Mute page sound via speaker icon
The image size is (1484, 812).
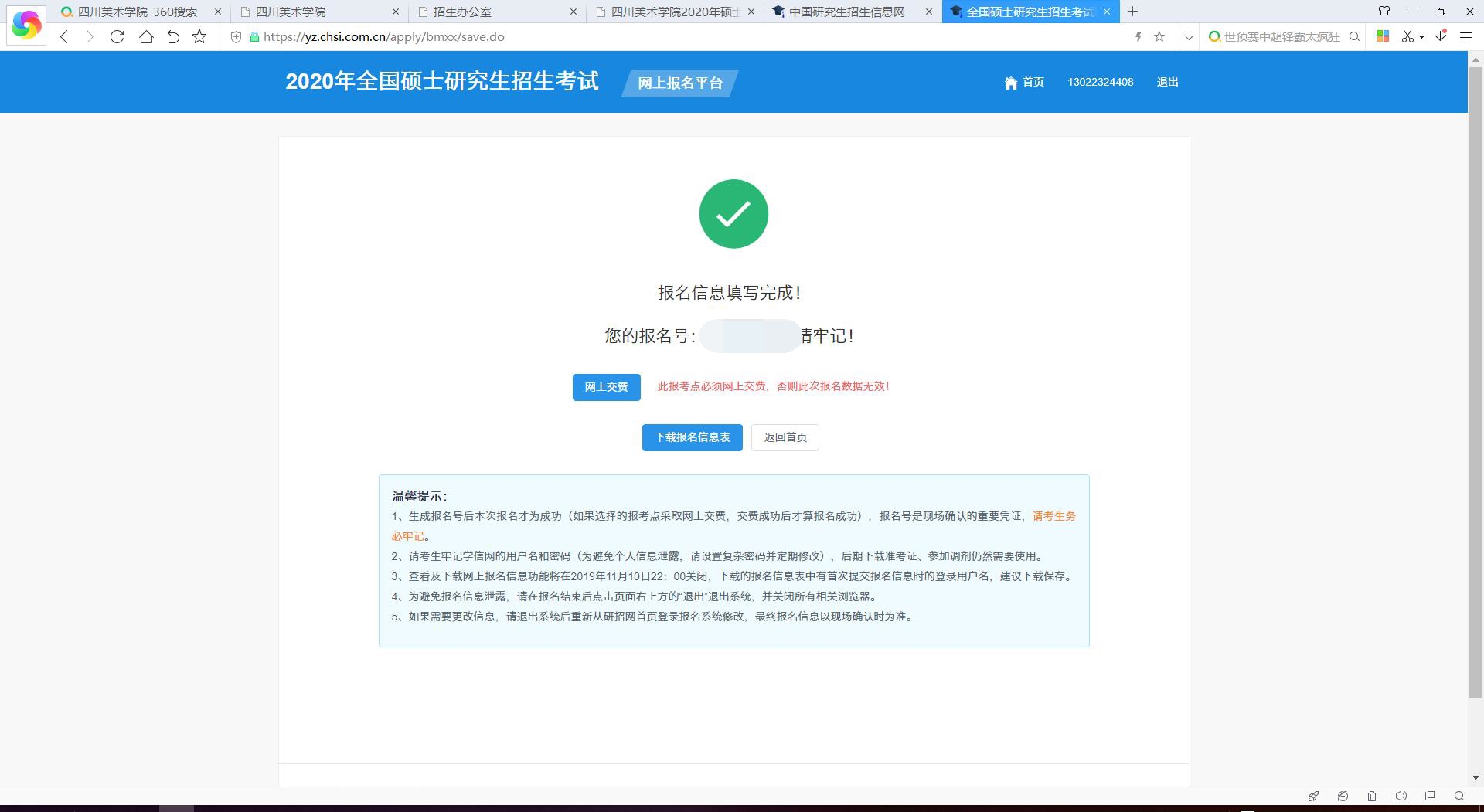[1401, 796]
